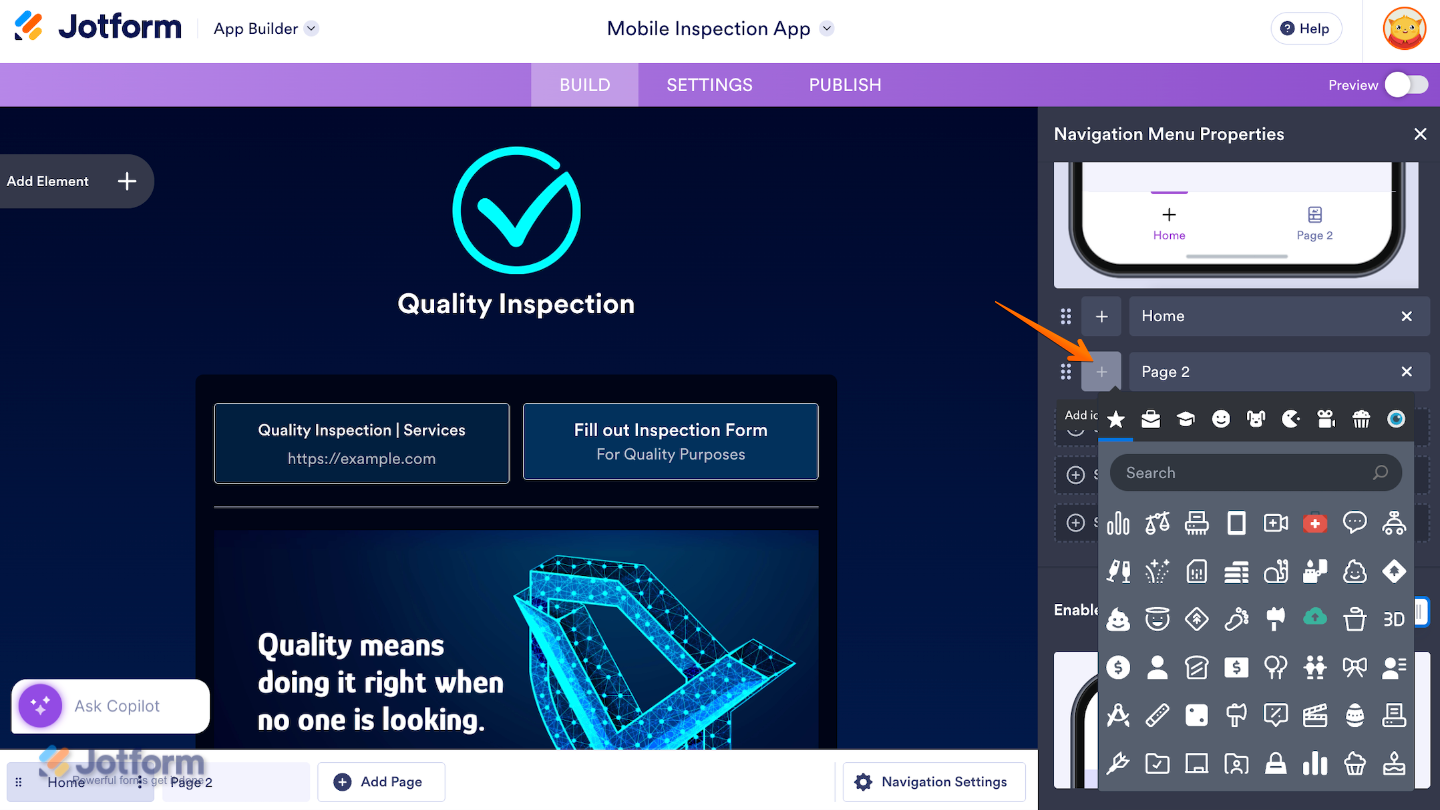This screenshot has width=1440, height=810.
Task: Open the App Builder dropdown
Action: [265, 29]
